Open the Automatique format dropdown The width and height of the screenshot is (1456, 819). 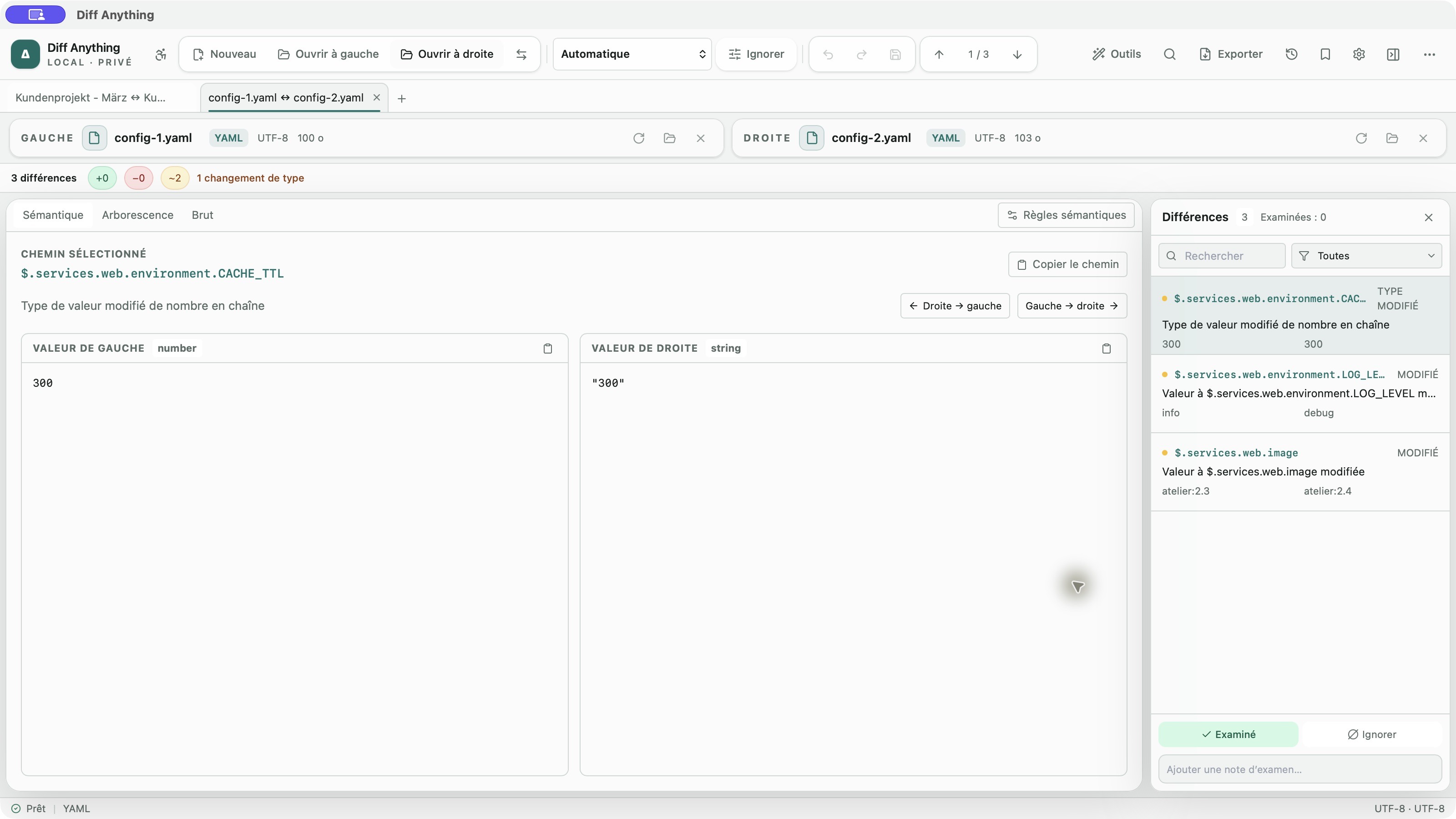coord(632,54)
